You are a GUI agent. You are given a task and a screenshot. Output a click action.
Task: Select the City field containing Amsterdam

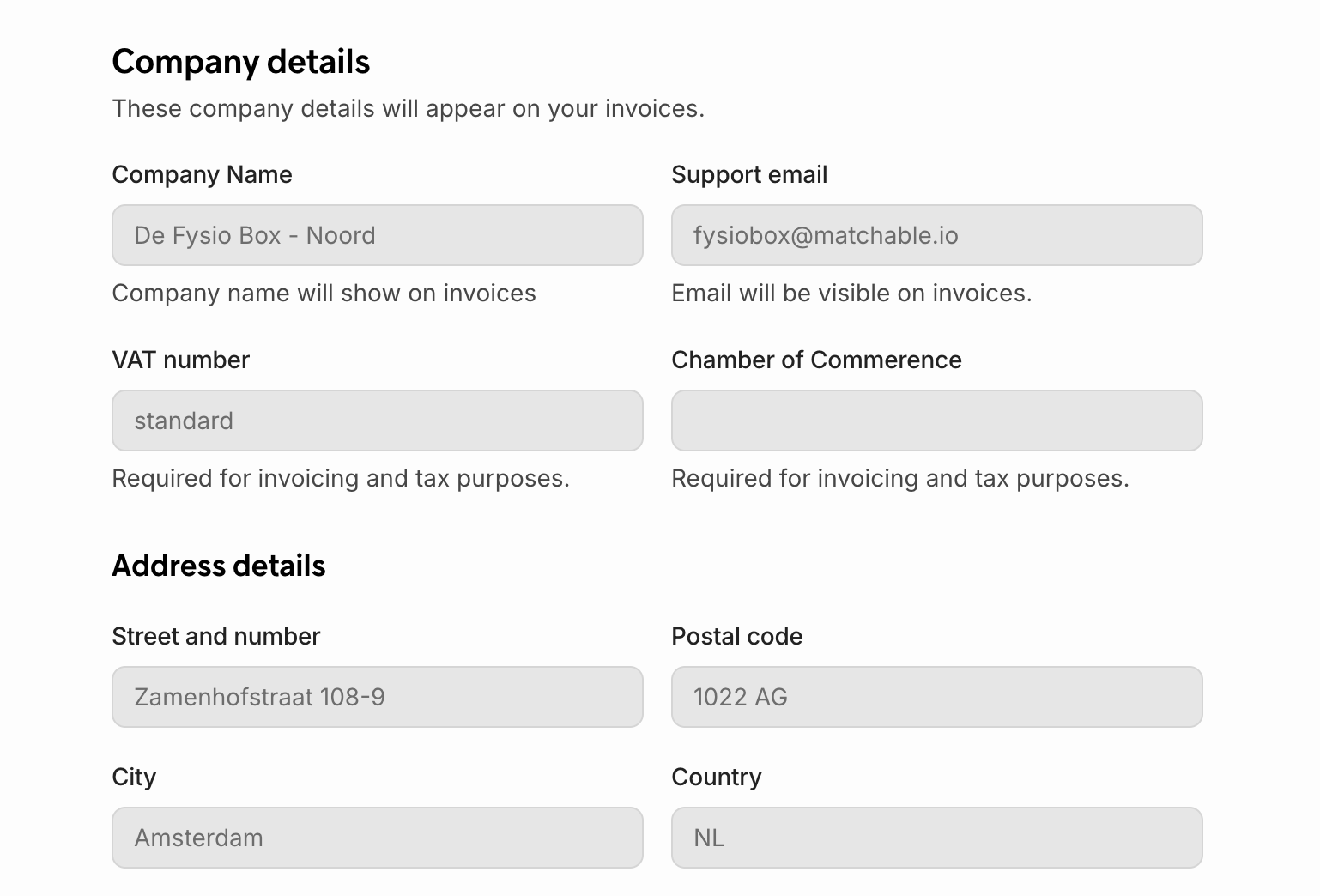click(x=378, y=838)
